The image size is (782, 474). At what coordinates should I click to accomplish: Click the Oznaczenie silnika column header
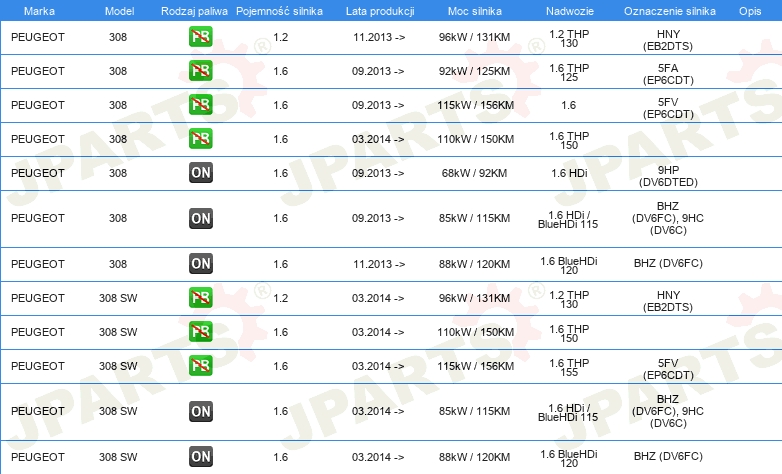tap(670, 11)
